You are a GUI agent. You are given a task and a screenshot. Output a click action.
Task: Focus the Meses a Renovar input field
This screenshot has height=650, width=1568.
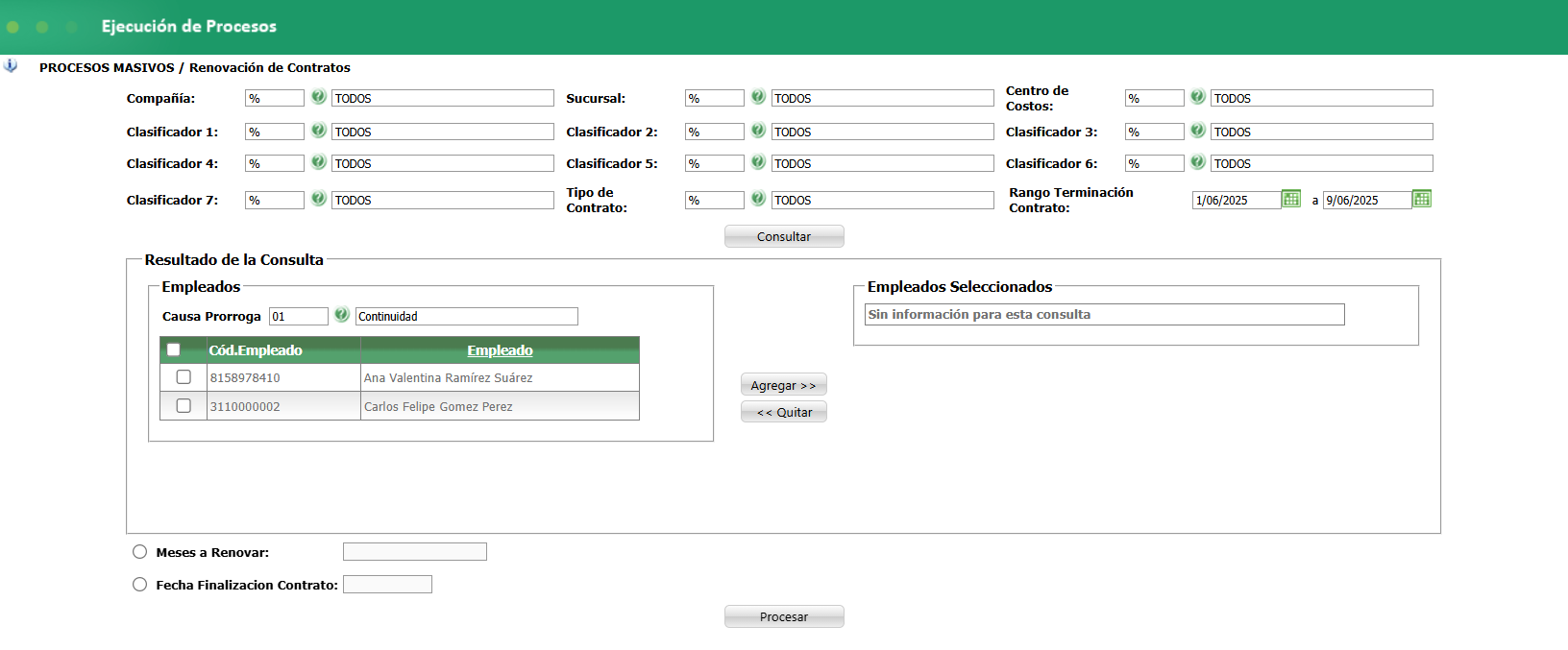click(415, 552)
